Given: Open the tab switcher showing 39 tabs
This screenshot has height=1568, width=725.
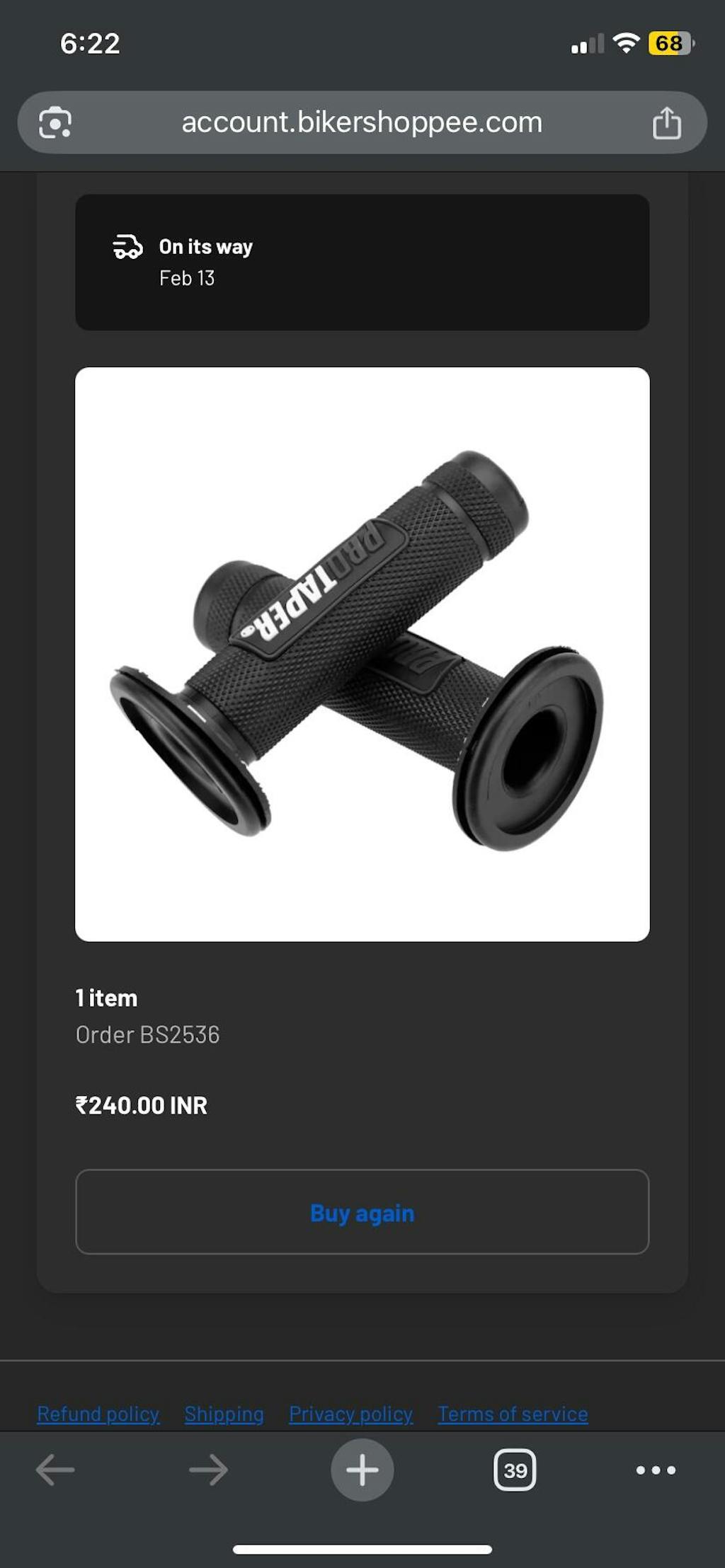Looking at the screenshot, I should [515, 1470].
